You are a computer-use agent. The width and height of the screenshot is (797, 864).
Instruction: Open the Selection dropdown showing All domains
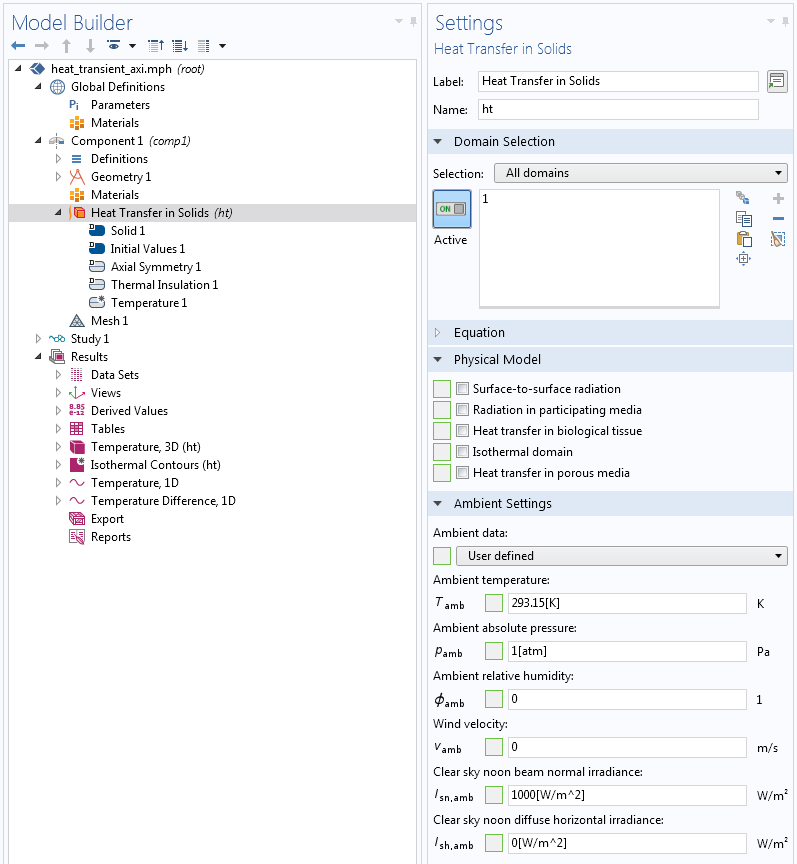(640, 173)
